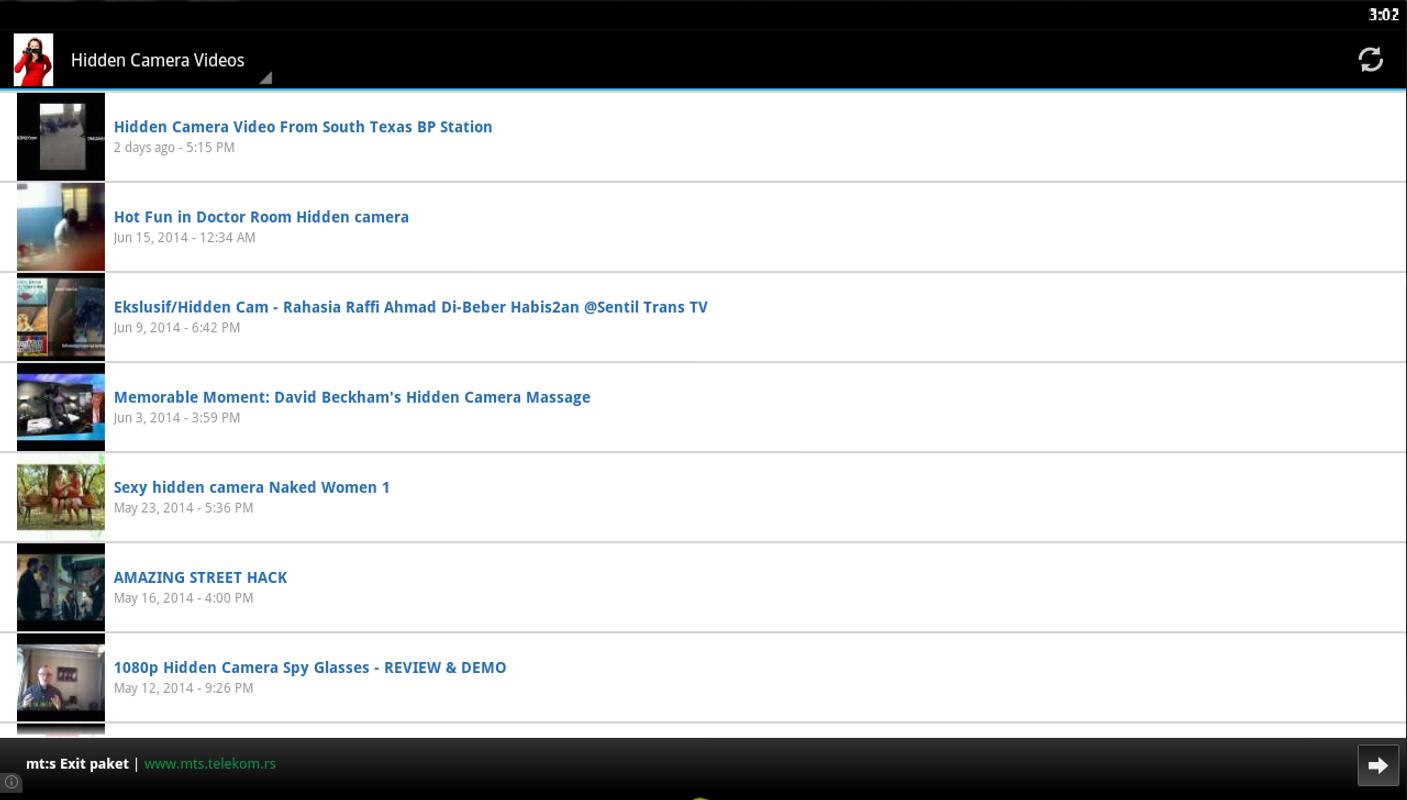Select thumbnail of David Beckham massage video

coord(61,407)
